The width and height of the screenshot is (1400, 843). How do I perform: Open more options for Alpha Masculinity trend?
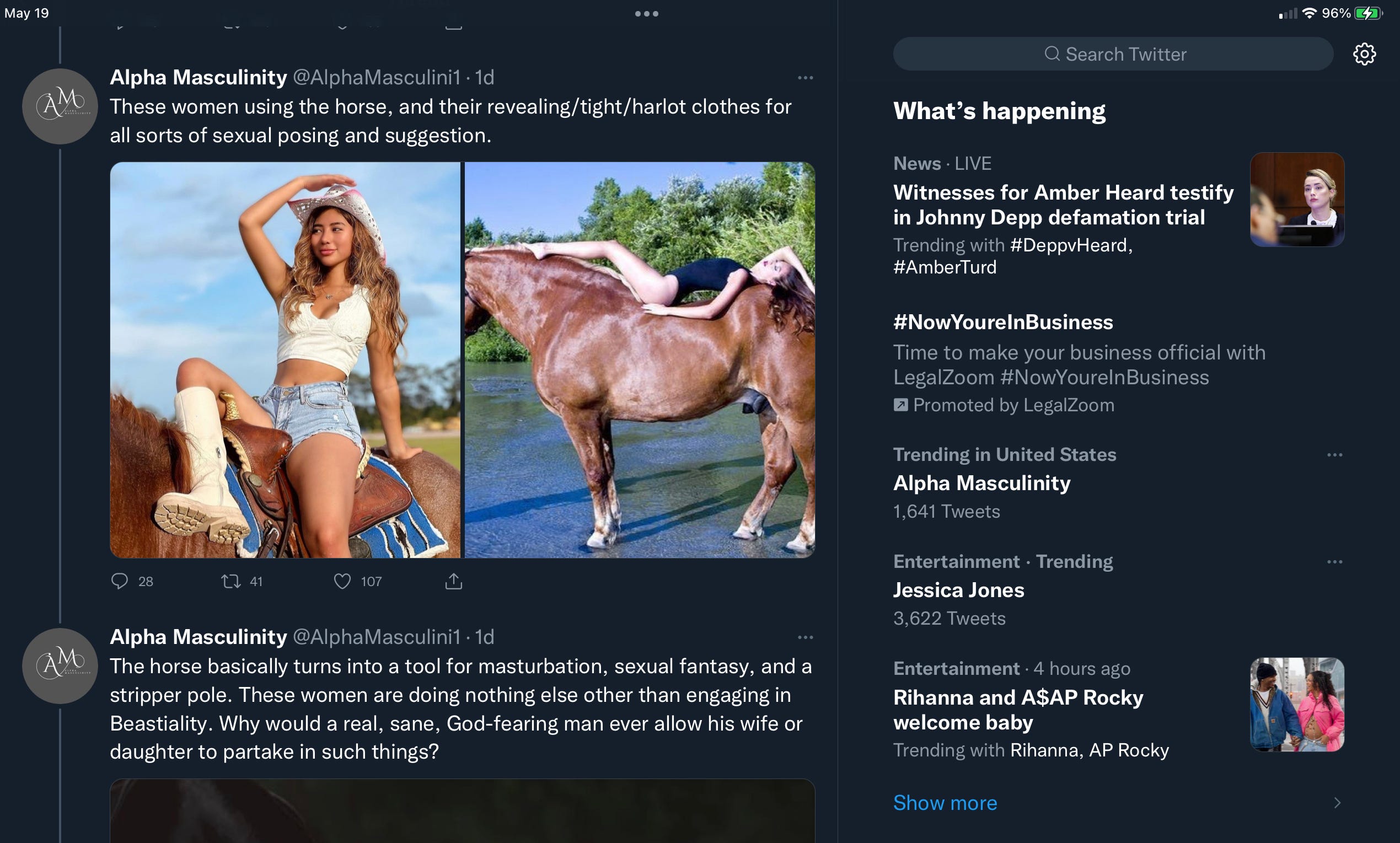[1335, 455]
